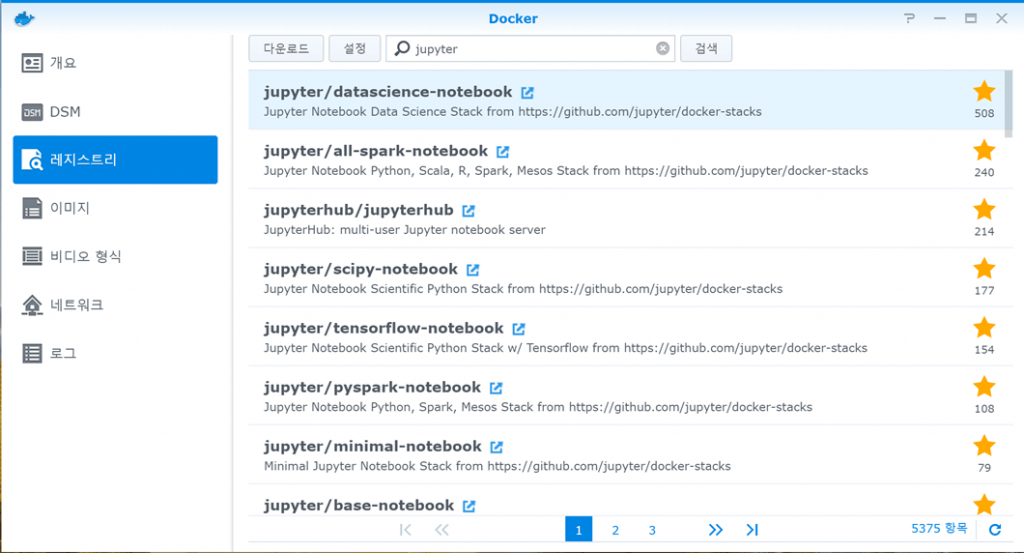Click star of jupyter/datascience-notebook (508)
1024x553 pixels.
tap(984, 91)
